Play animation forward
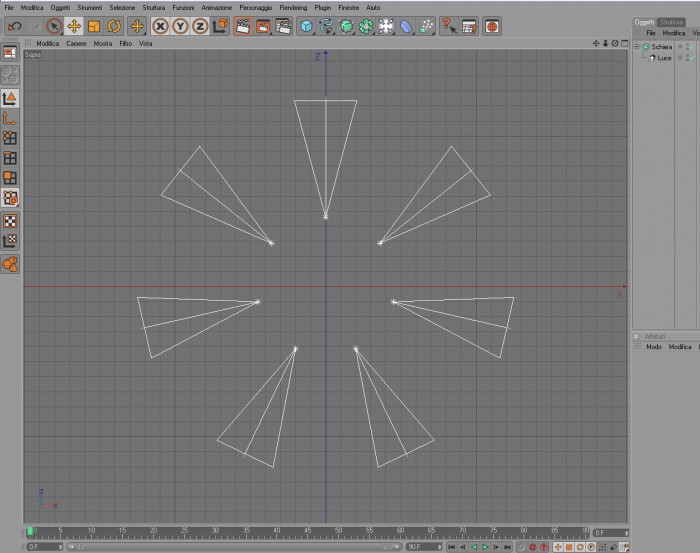The height and width of the screenshot is (553, 700). 485,547
